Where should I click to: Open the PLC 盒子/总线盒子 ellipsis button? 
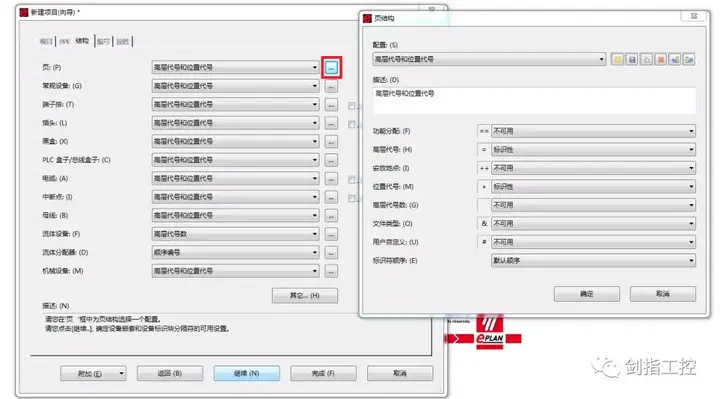point(331,160)
